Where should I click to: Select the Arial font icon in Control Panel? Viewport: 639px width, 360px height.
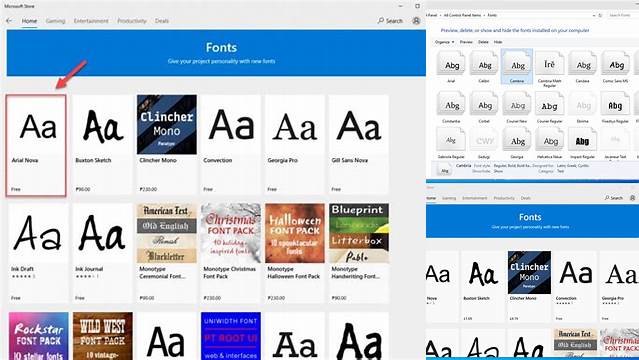pos(451,66)
